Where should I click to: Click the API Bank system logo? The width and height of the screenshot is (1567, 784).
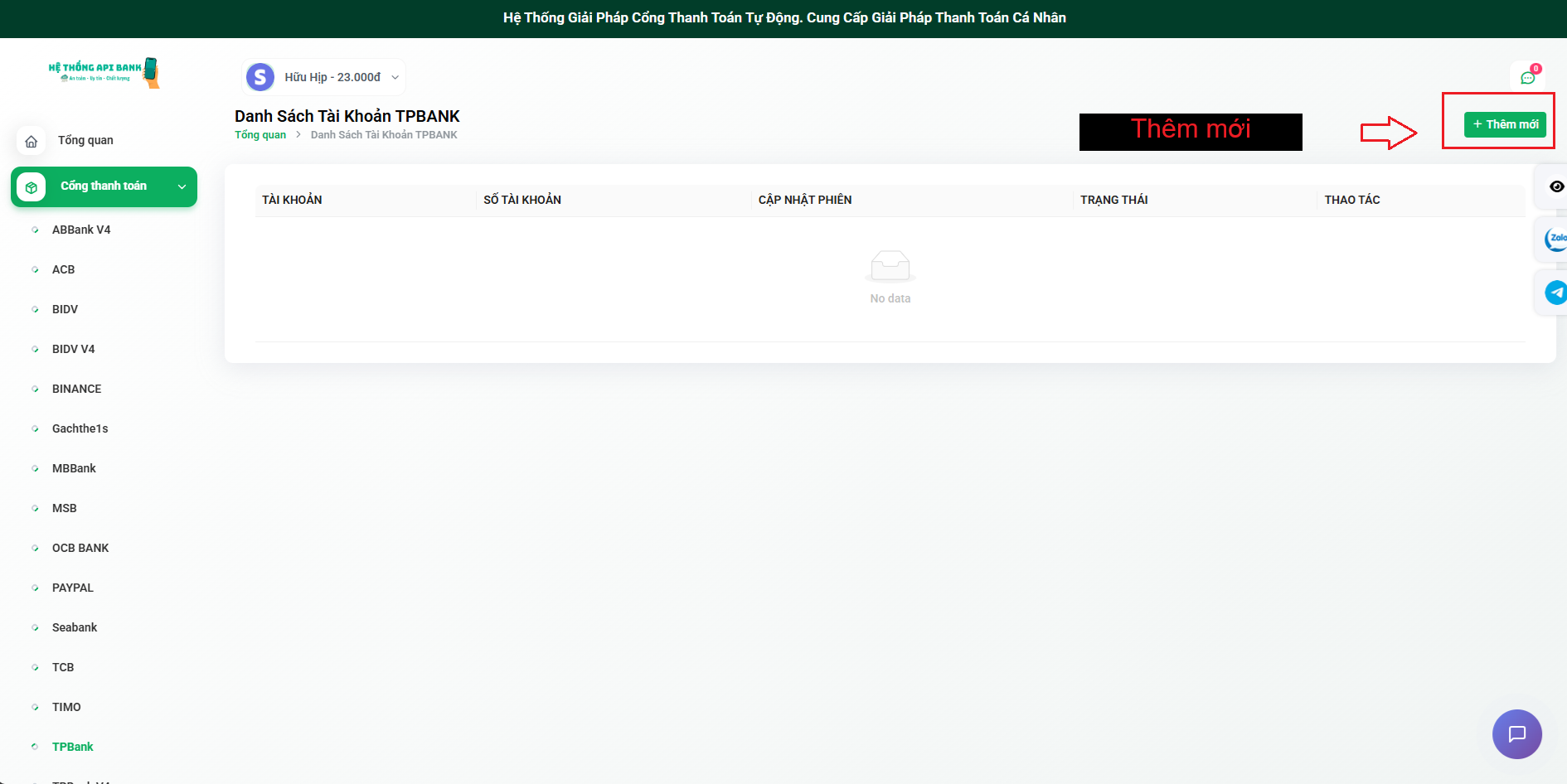tap(104, 72)
